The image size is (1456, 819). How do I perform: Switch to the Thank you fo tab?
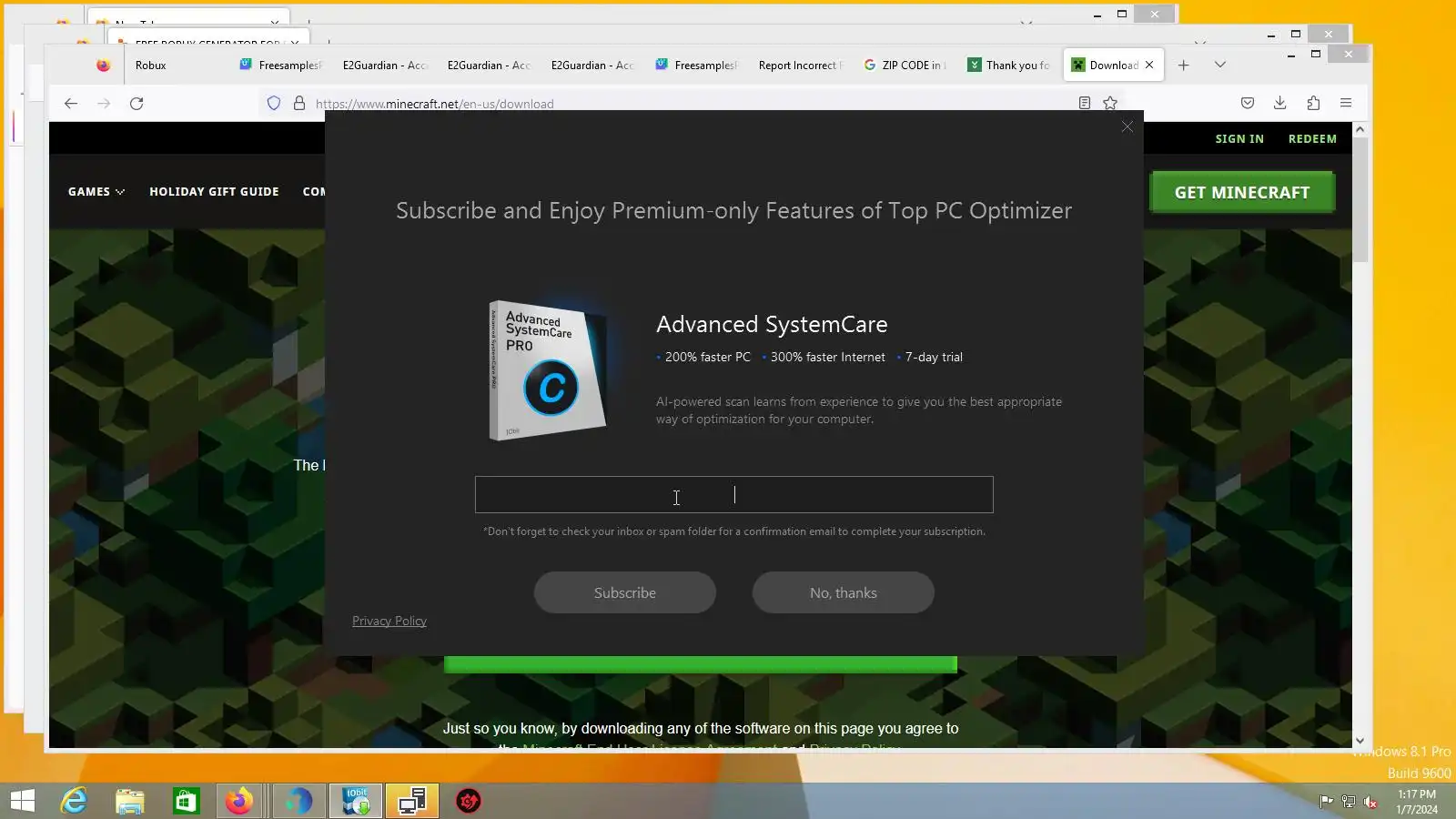click(1009, 65)
